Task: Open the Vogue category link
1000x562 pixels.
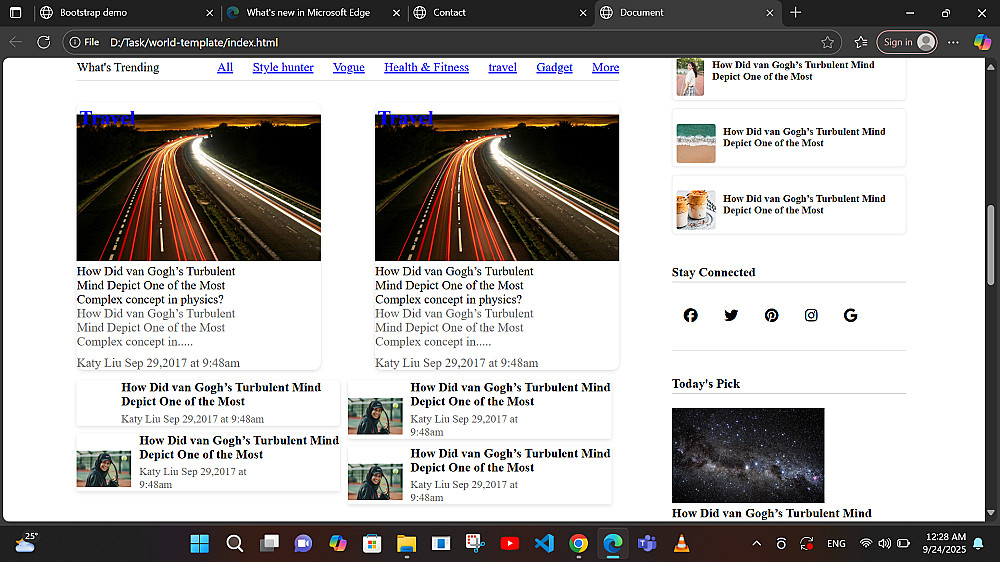Action: pyautogui.click(x=349, y=68)
